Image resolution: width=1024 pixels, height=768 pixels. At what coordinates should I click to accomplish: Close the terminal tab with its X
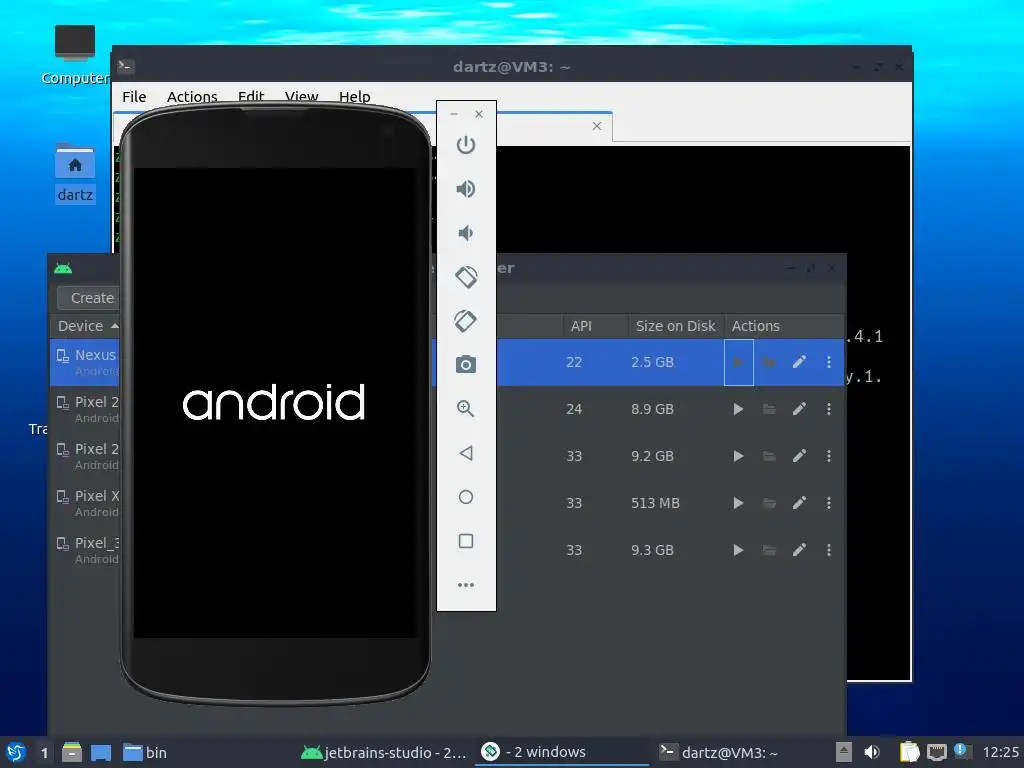(597, 126)
